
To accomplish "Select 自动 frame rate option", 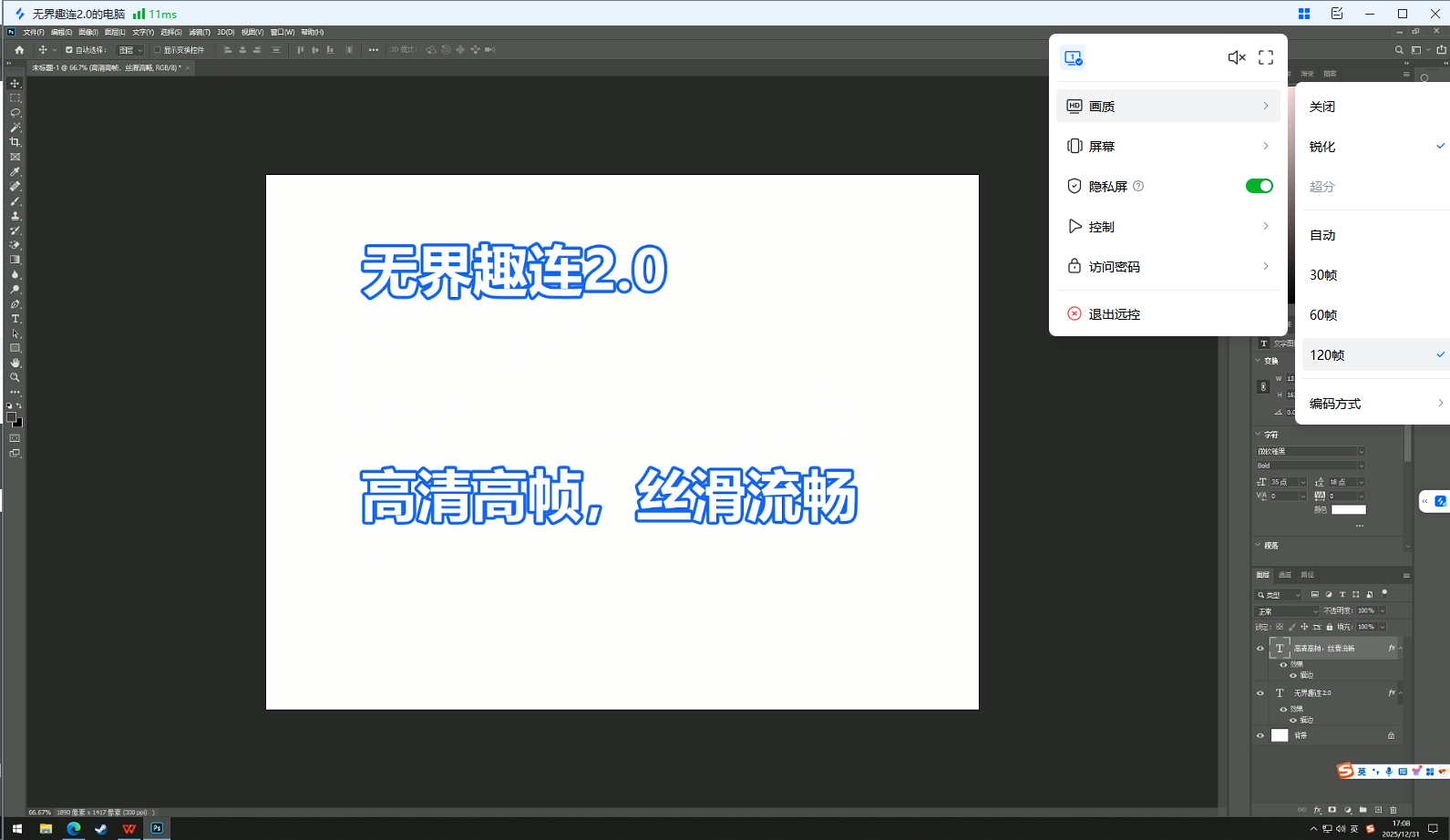I will (1376, 235).
